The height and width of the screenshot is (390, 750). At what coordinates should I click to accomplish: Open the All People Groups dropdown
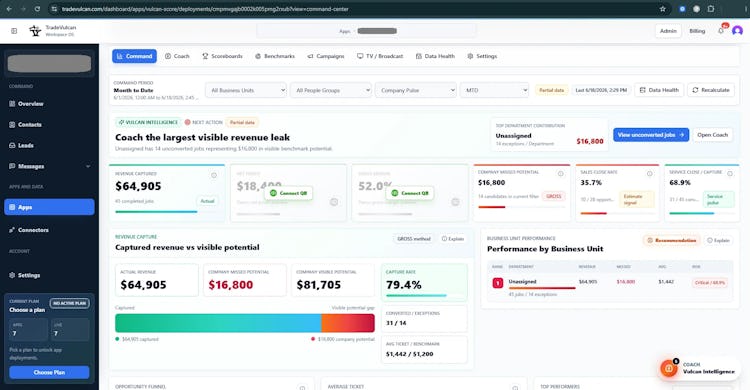click(331, 90)
